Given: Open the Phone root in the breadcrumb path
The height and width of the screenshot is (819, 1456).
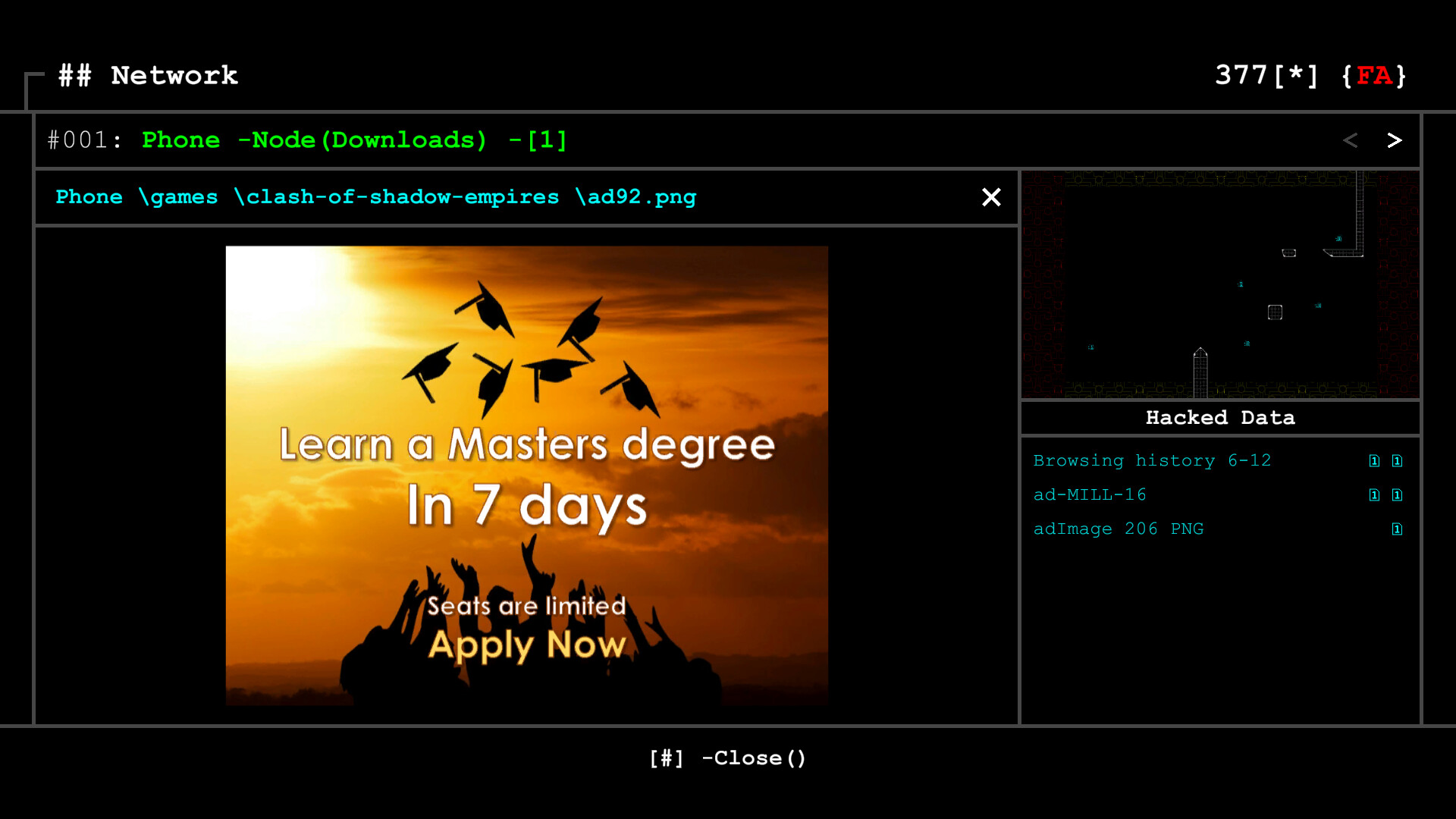Looking at the screenshot, I should (x=89, y=197).
